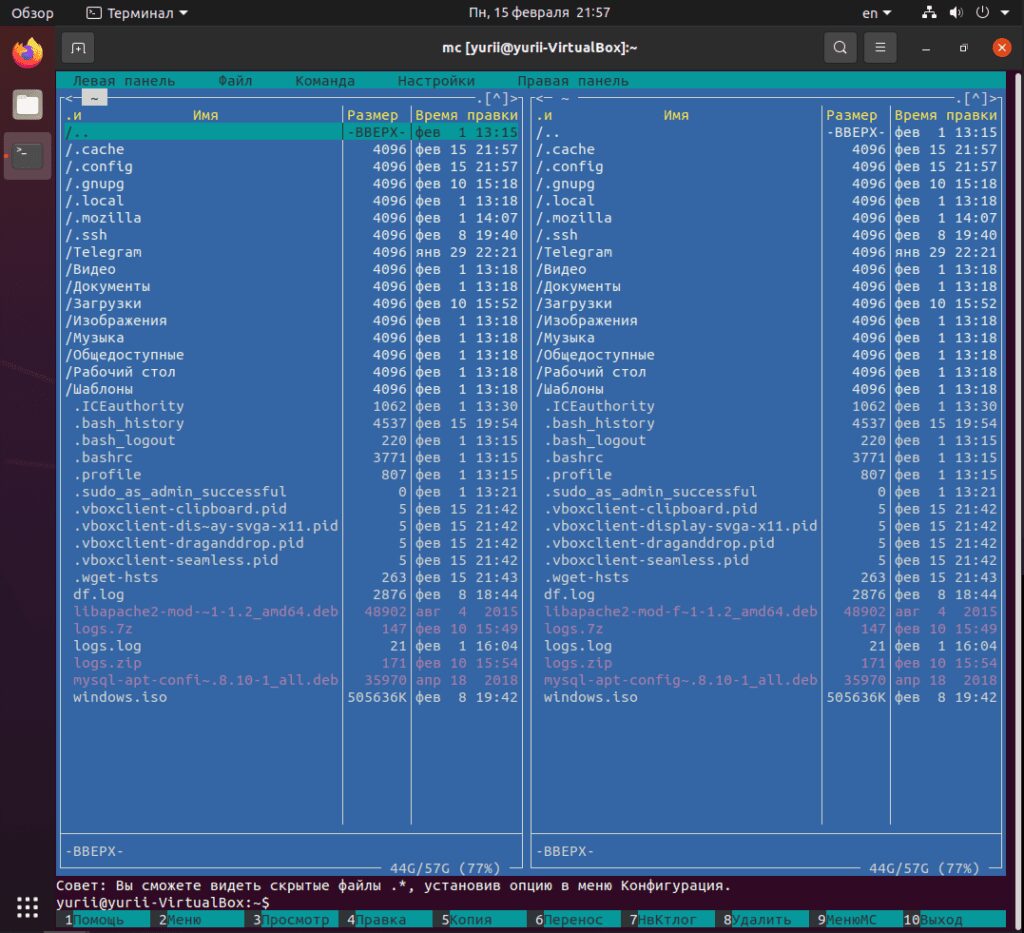Open the terminal hamburger menu
Image resolution: width=1024 pixels, height=933 pixels.
880,47
